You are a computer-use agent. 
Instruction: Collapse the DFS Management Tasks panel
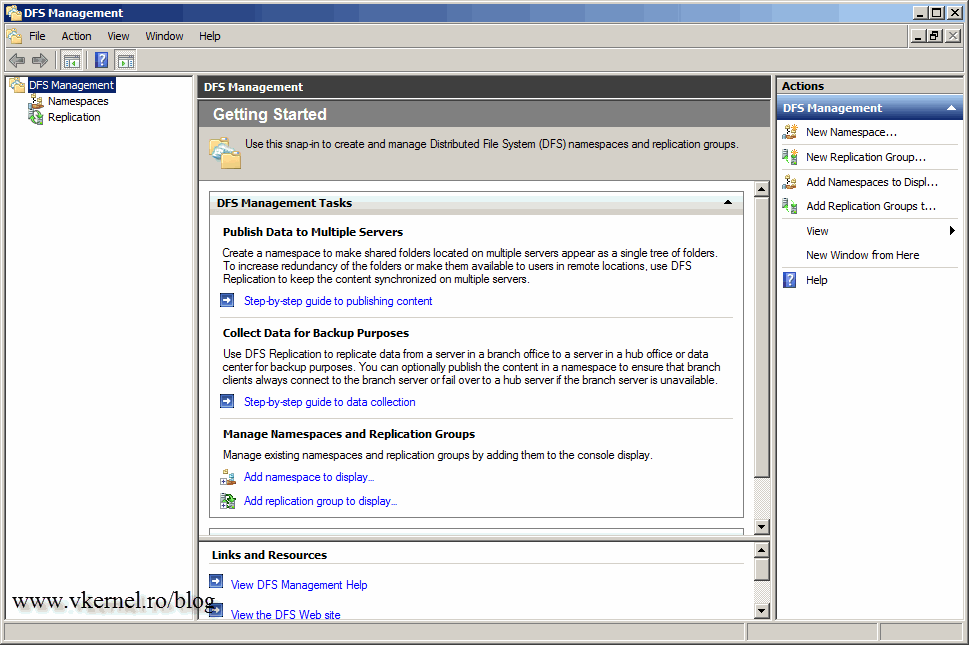tap(727, 202)
